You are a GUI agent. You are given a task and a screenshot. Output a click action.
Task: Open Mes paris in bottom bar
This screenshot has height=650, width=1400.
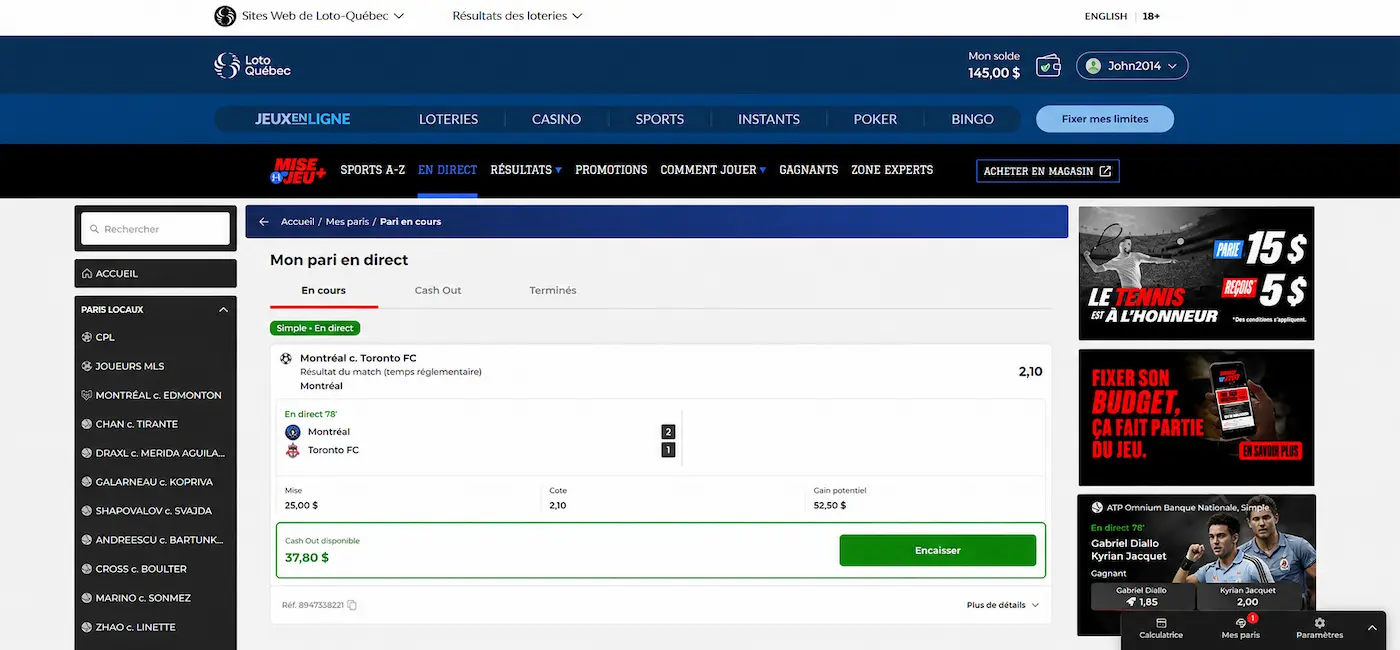point(1241,628)
